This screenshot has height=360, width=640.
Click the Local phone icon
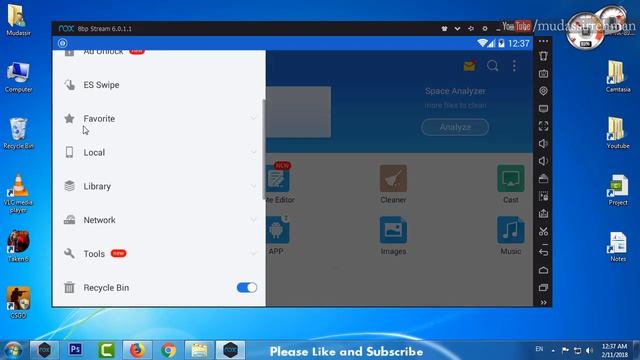click(x=69, y=152)
